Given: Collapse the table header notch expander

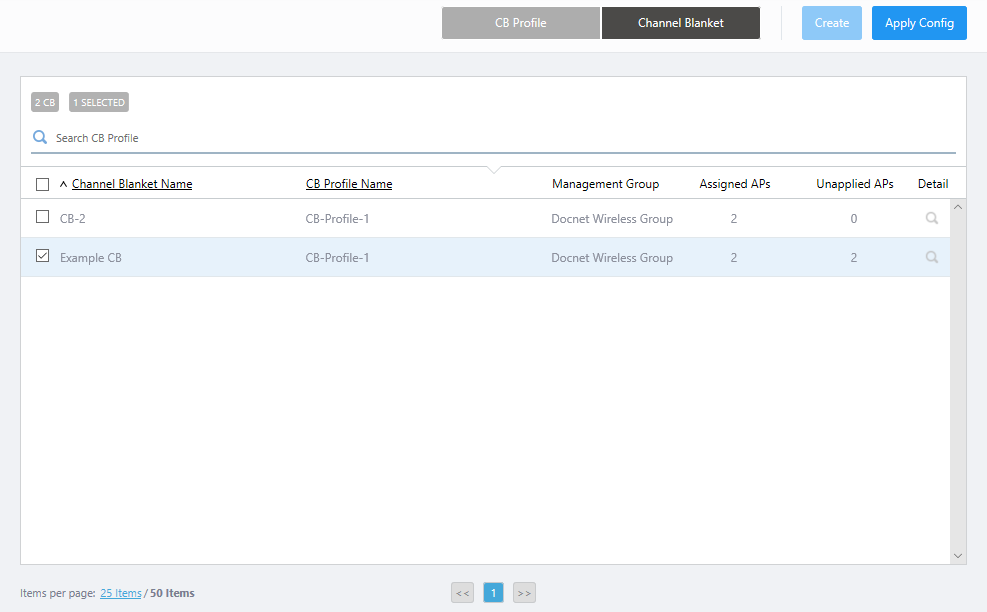Looking at the screenshot, I should (494, 169).
